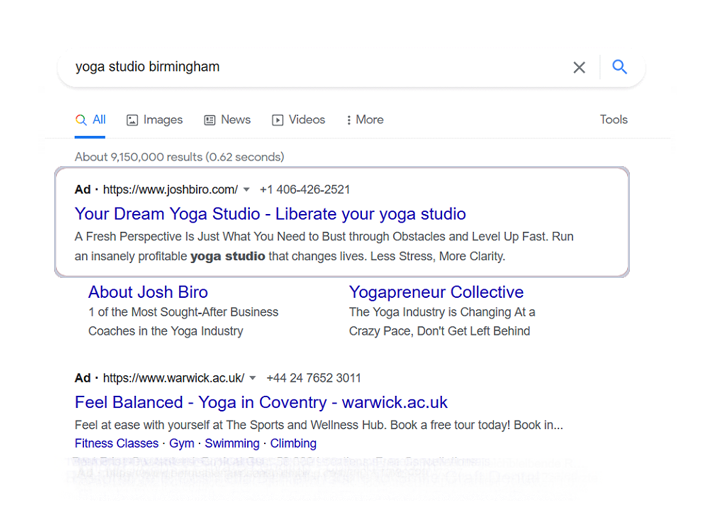The image size is (716, 512).
Task: Open the Yogapreneur Collective sitelink
Action: (436, 292)
